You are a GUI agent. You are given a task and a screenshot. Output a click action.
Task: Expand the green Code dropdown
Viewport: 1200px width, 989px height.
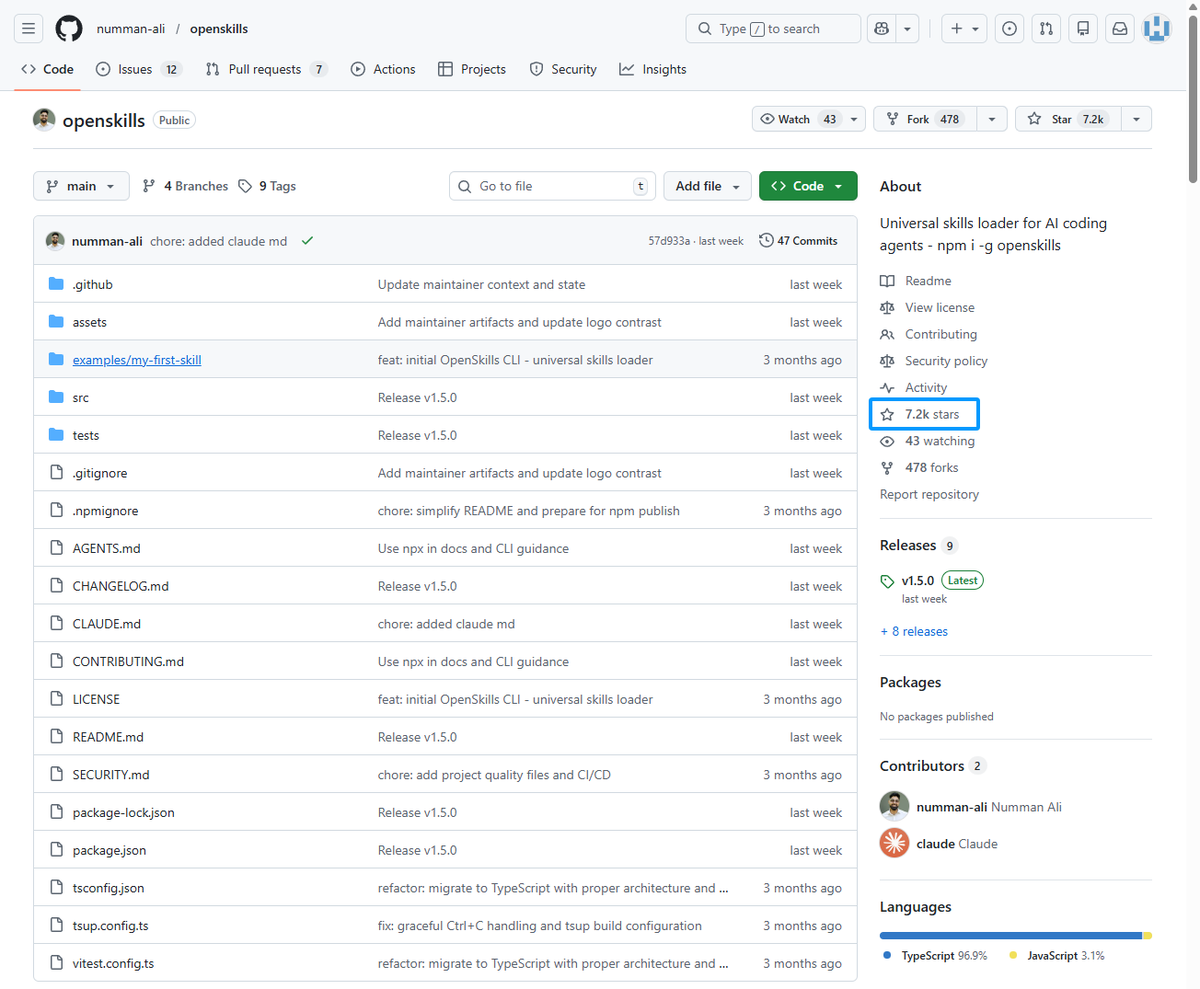(x=807, y=186)
